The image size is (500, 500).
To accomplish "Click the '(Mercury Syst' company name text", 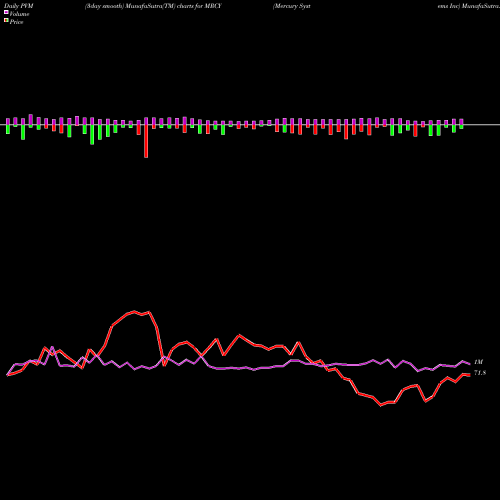I will click(292, 6).
